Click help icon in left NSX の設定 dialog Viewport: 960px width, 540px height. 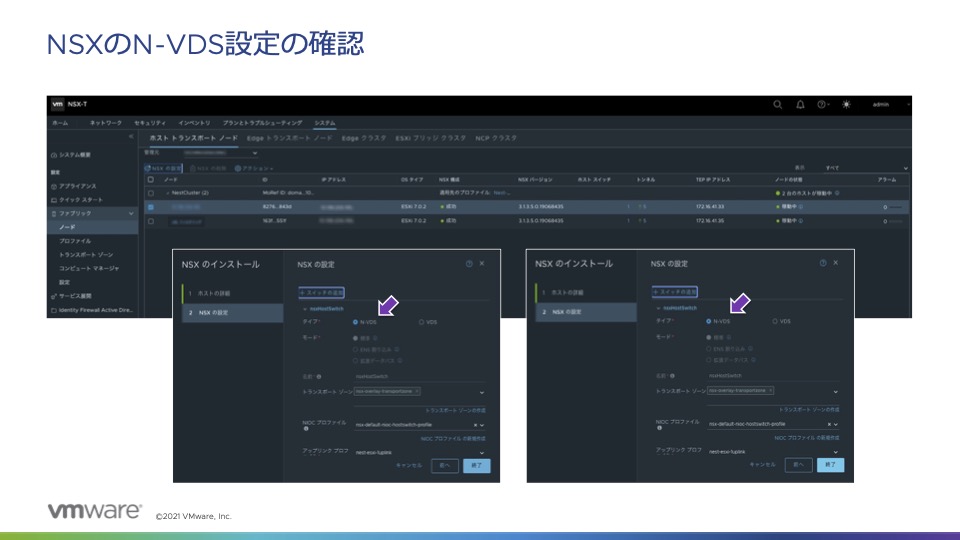pyautogui.click(x=469, y=264)
